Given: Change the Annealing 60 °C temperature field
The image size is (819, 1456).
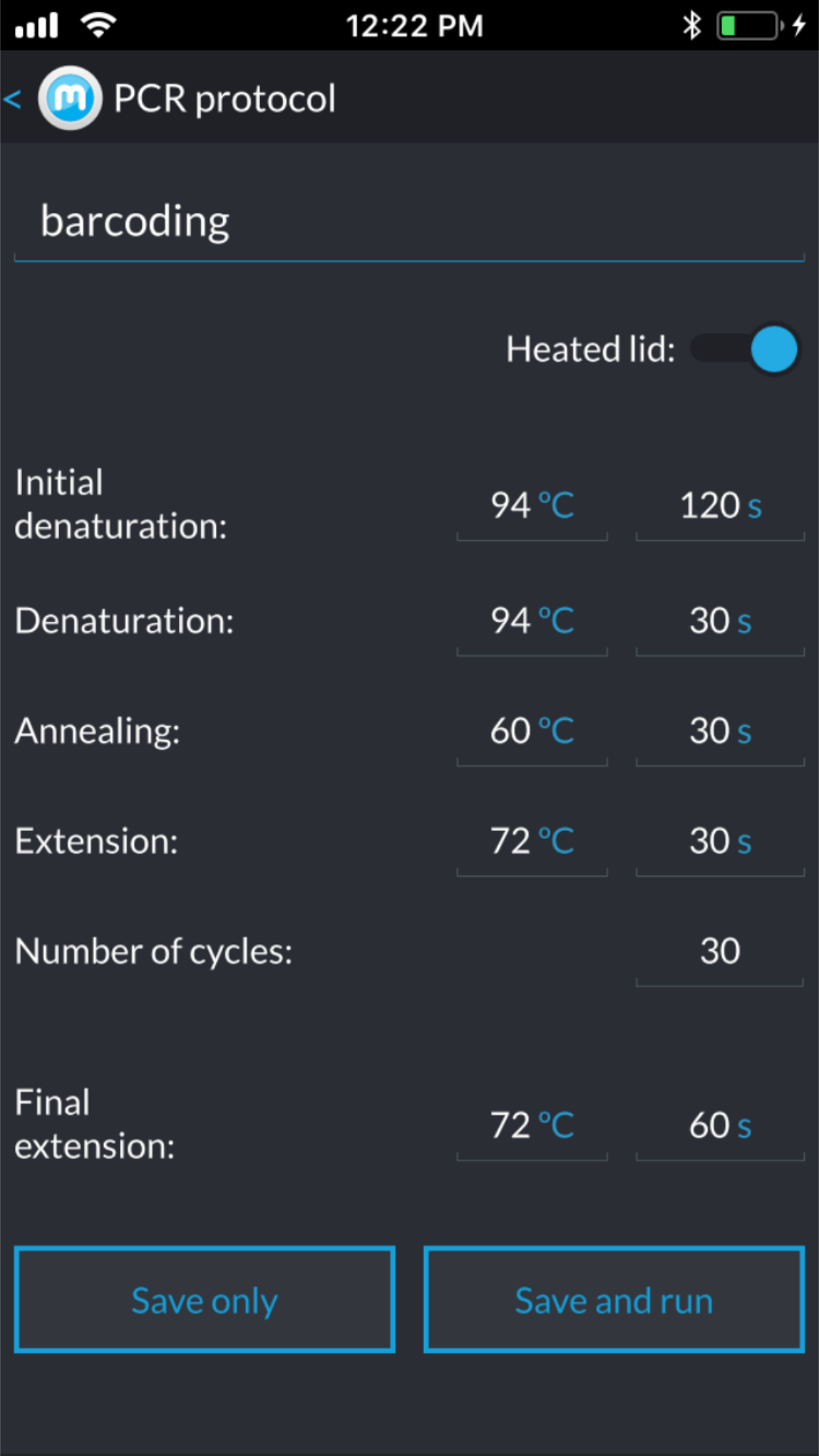Looking at the screenshot, I should click(532, 731).
